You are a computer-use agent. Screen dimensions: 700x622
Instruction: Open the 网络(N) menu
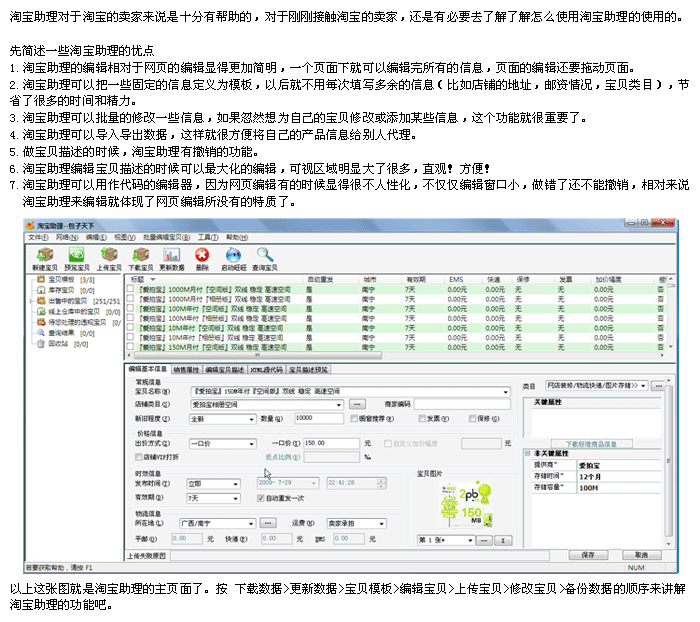pyautogui.click(x=67, y=238)
